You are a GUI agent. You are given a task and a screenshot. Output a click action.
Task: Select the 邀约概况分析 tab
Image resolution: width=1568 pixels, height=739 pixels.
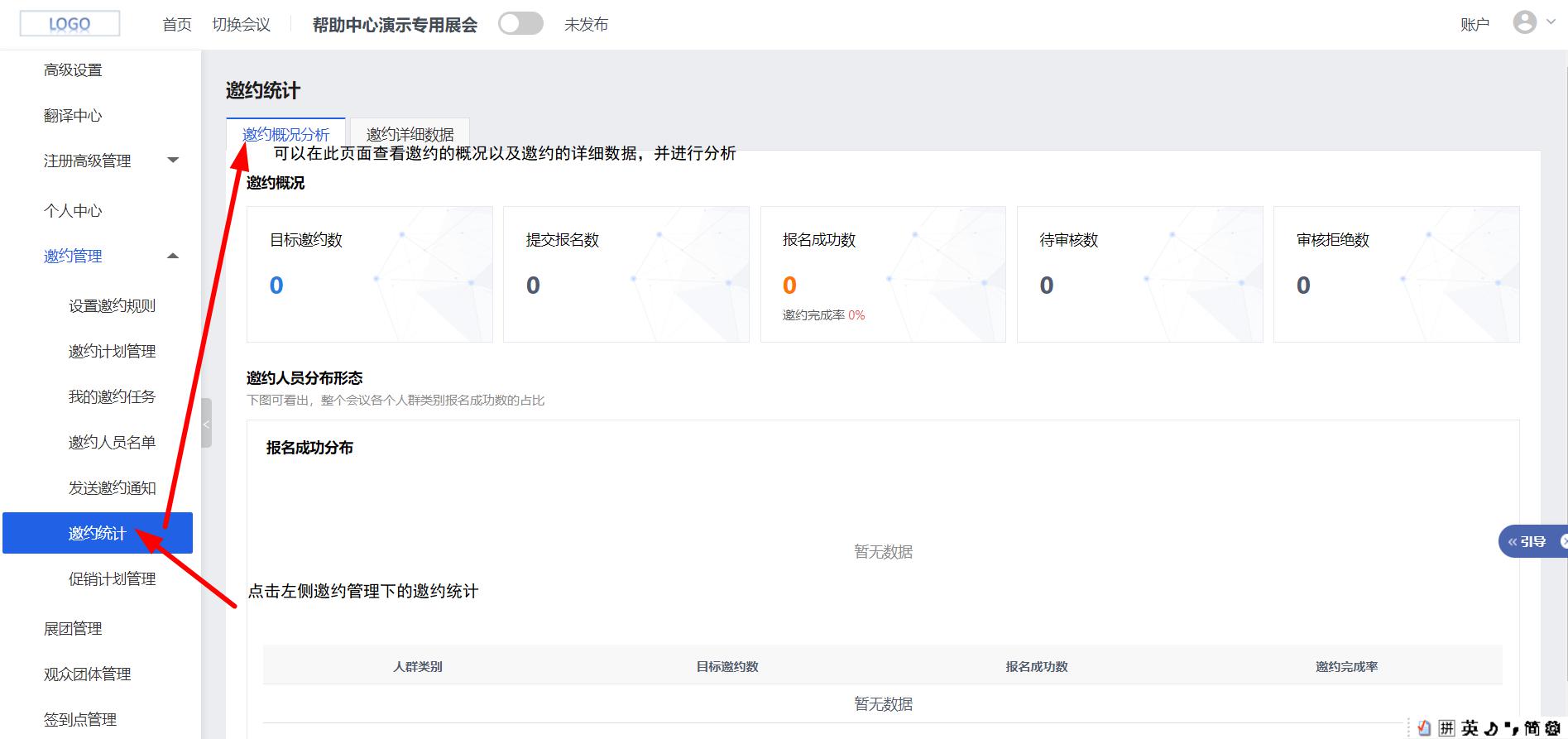pos(285,134)
